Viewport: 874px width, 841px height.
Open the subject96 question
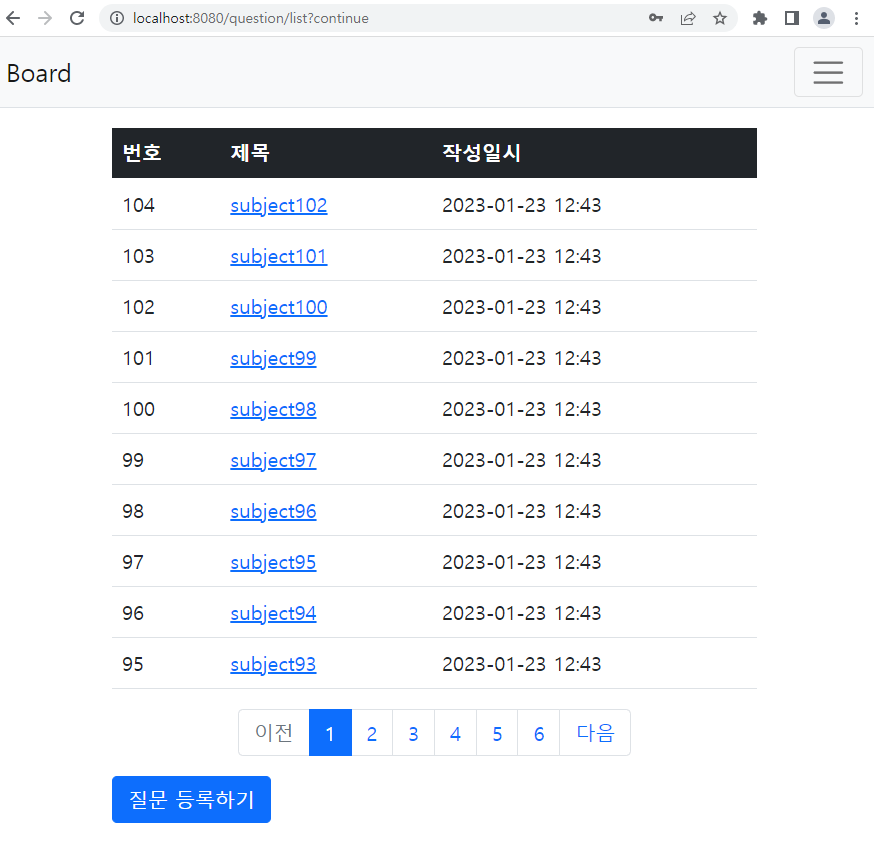click(273, 511)
